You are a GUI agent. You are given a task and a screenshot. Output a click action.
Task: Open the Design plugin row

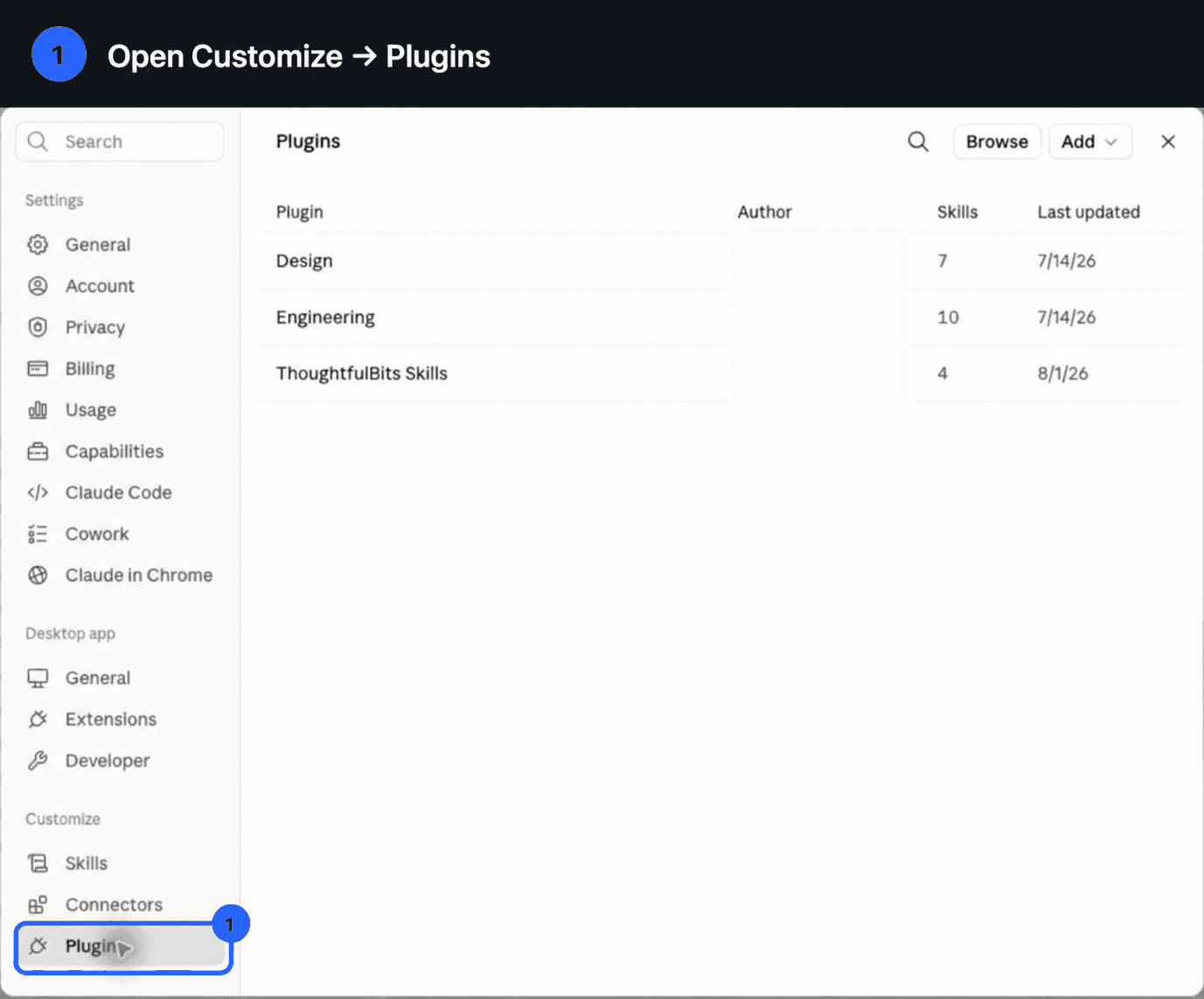coord(721,261)
